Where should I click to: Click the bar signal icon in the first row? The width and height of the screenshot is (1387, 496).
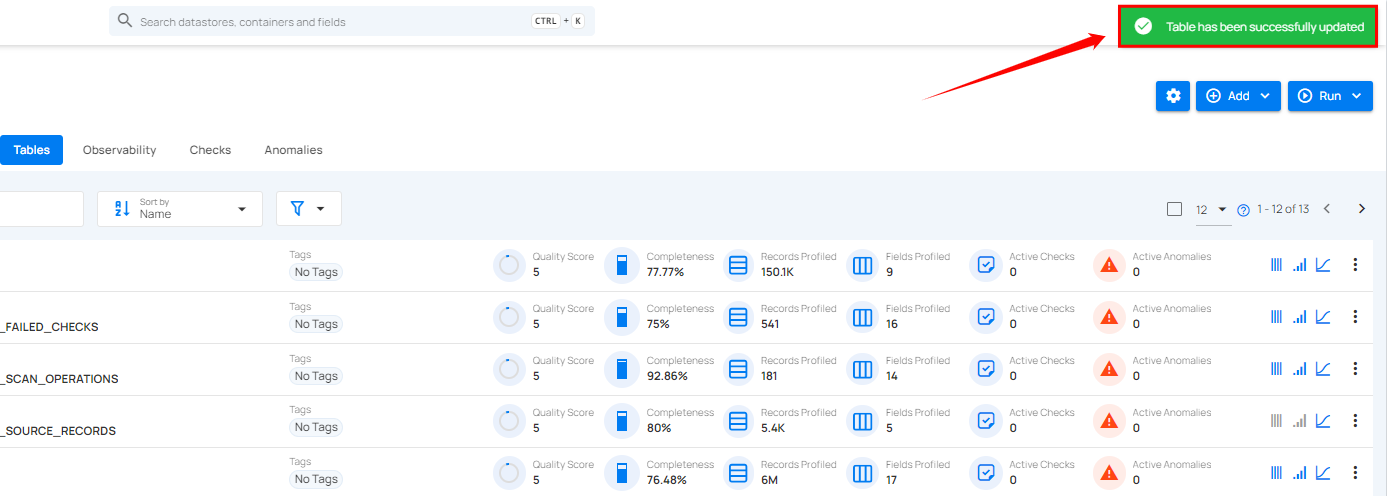1299,265
